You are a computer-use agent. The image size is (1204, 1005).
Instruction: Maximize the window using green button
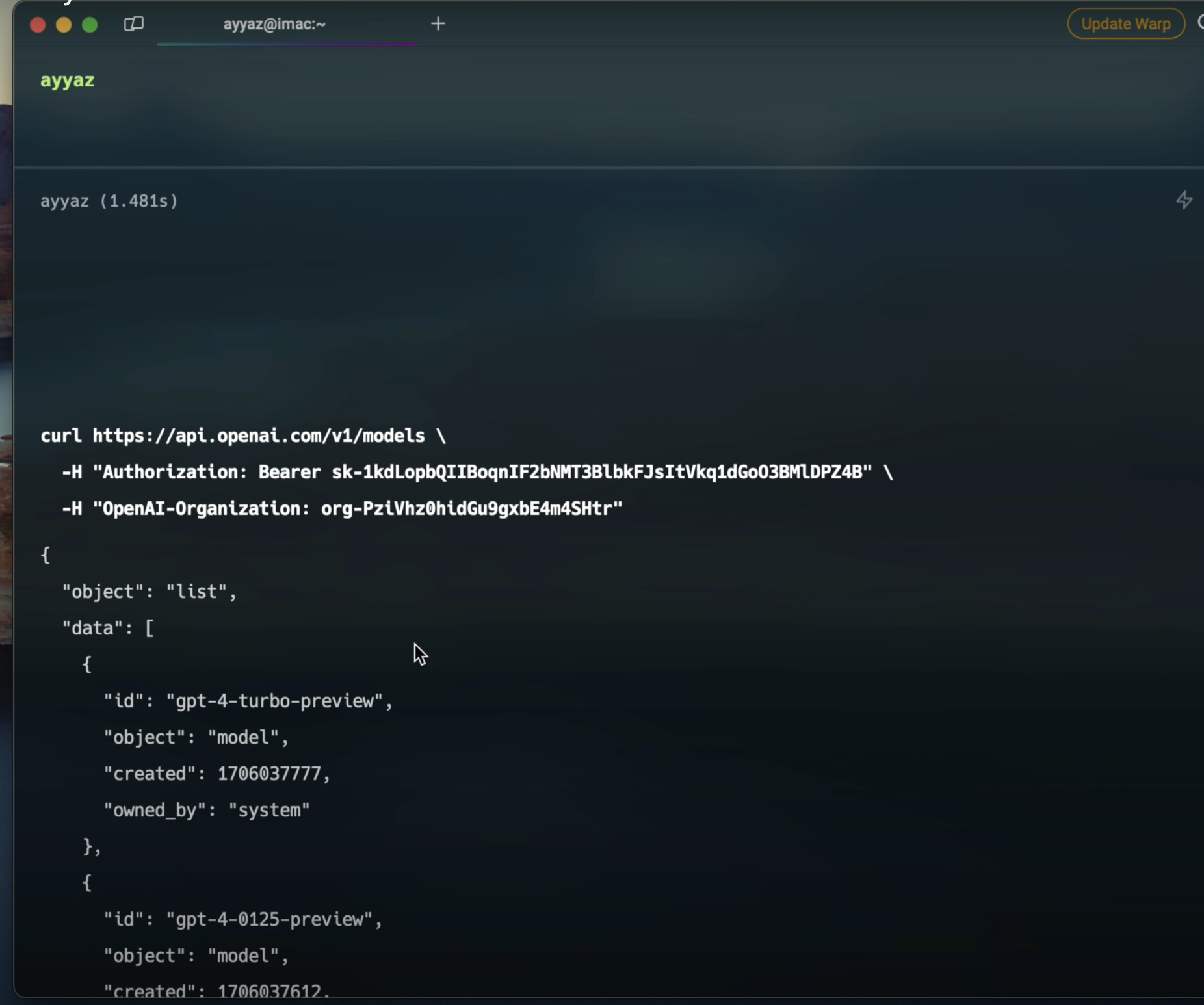coord(90,25)
